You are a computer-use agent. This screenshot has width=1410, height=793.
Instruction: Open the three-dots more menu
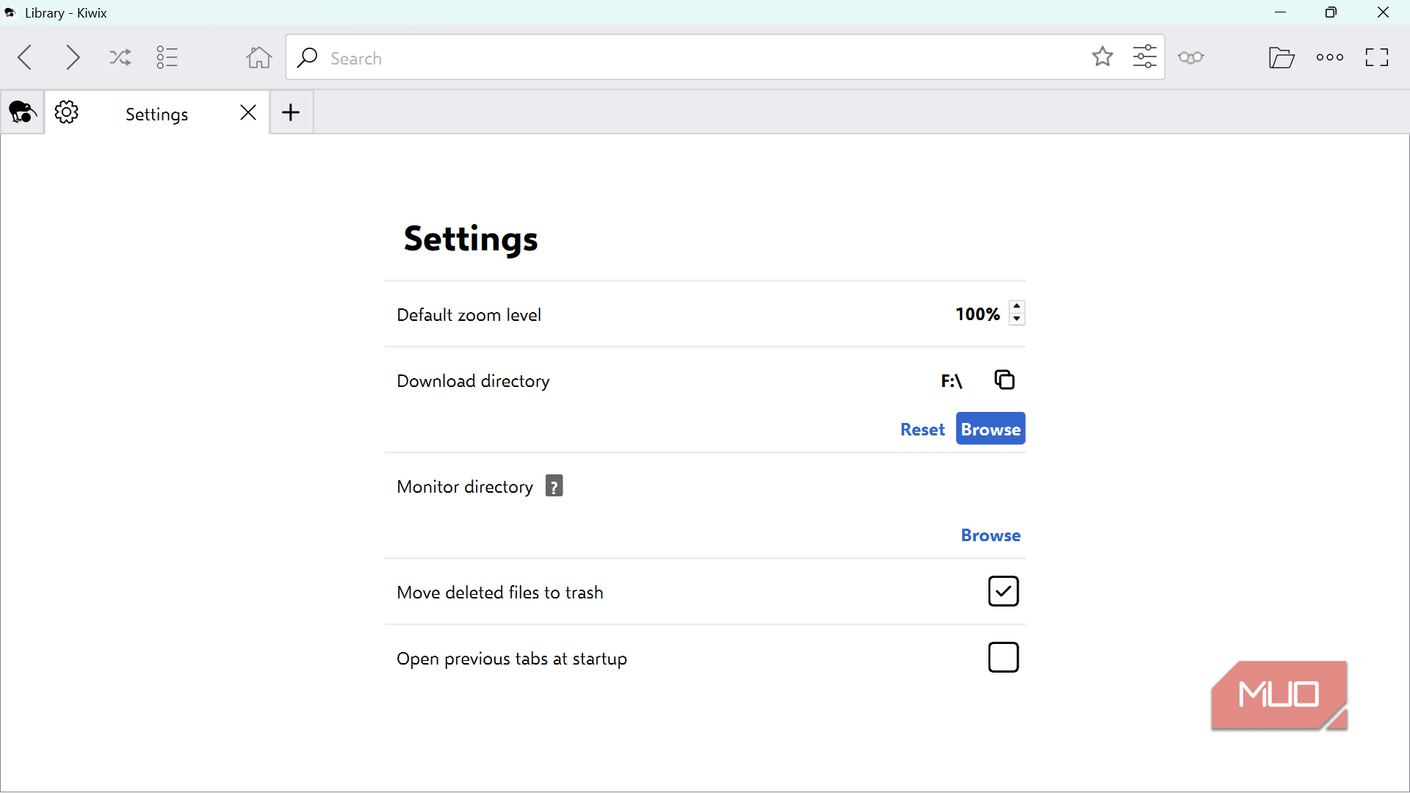click(x=1330, y=58)
